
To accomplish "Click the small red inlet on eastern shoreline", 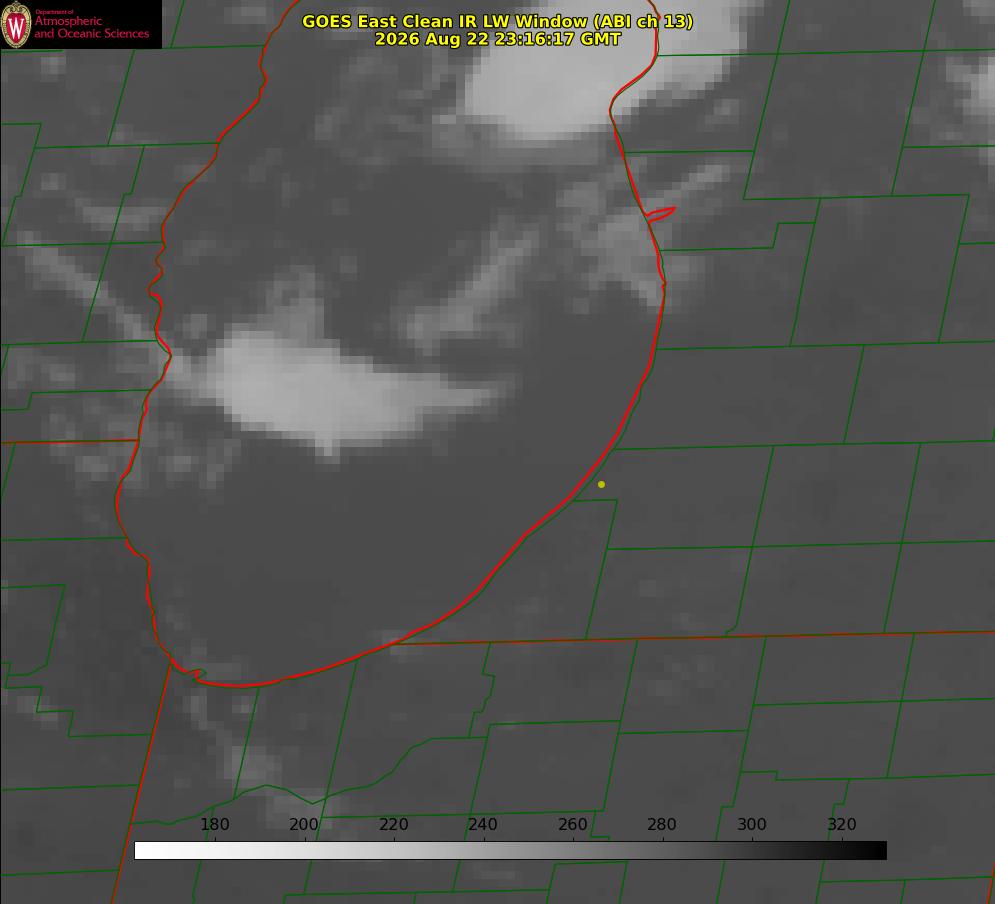I will coord(660,214).
